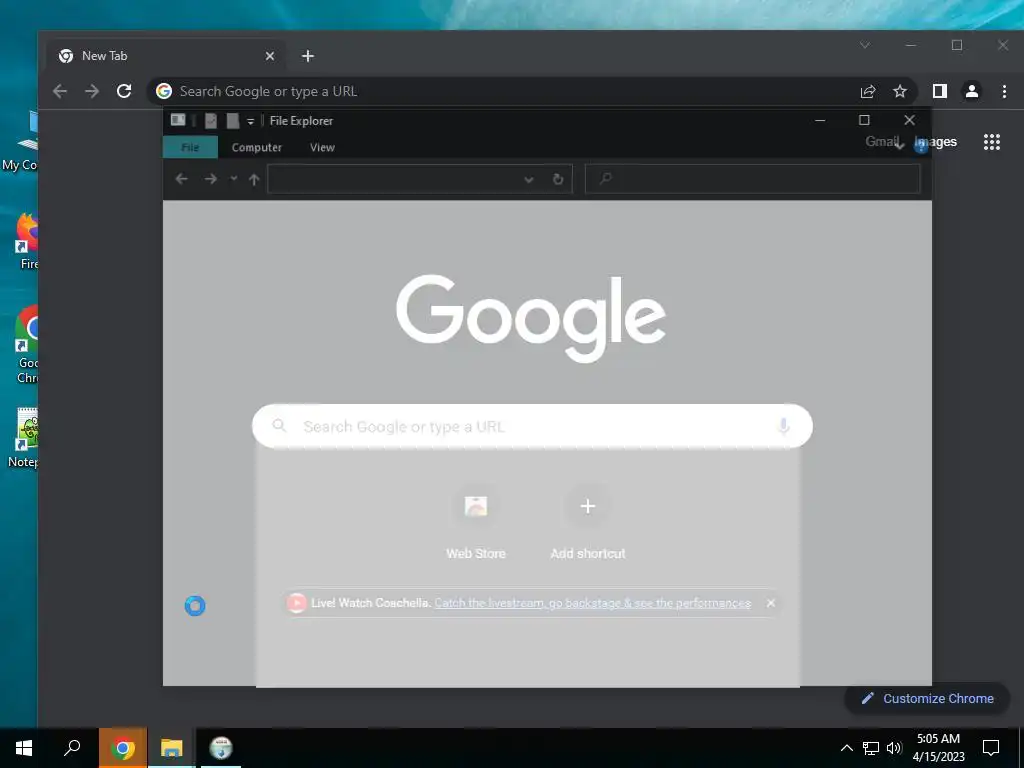This screenshot has width=1024, height=768.
Task: Refresh the File Explorer location
Action: coord(558,179)
